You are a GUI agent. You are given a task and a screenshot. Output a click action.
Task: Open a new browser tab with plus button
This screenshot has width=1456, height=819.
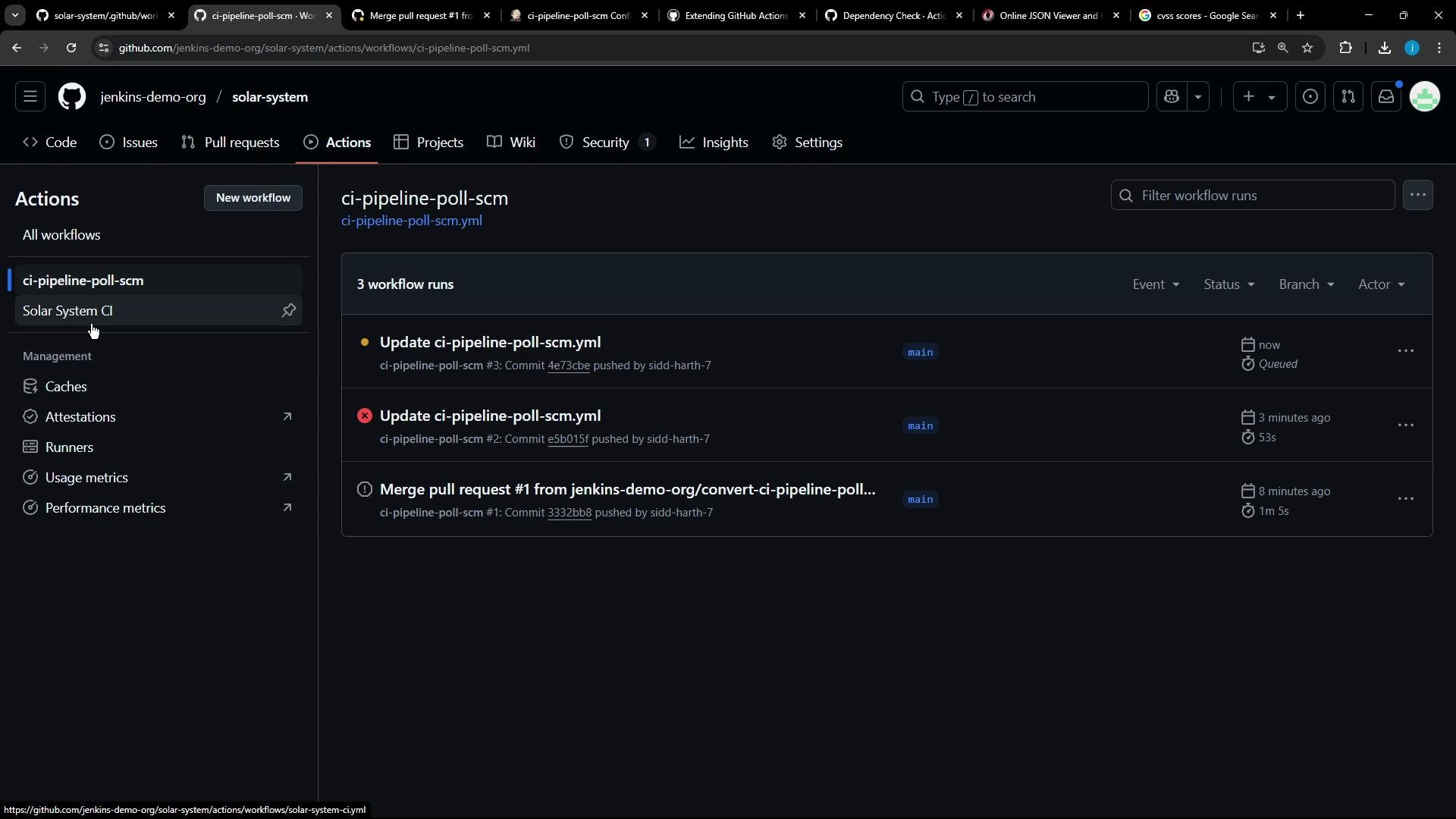coord(1301,15)
